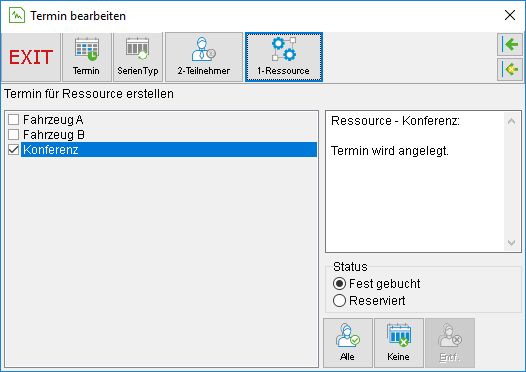
Task: Select the Reserviert radio option
Action: (339, 301)
